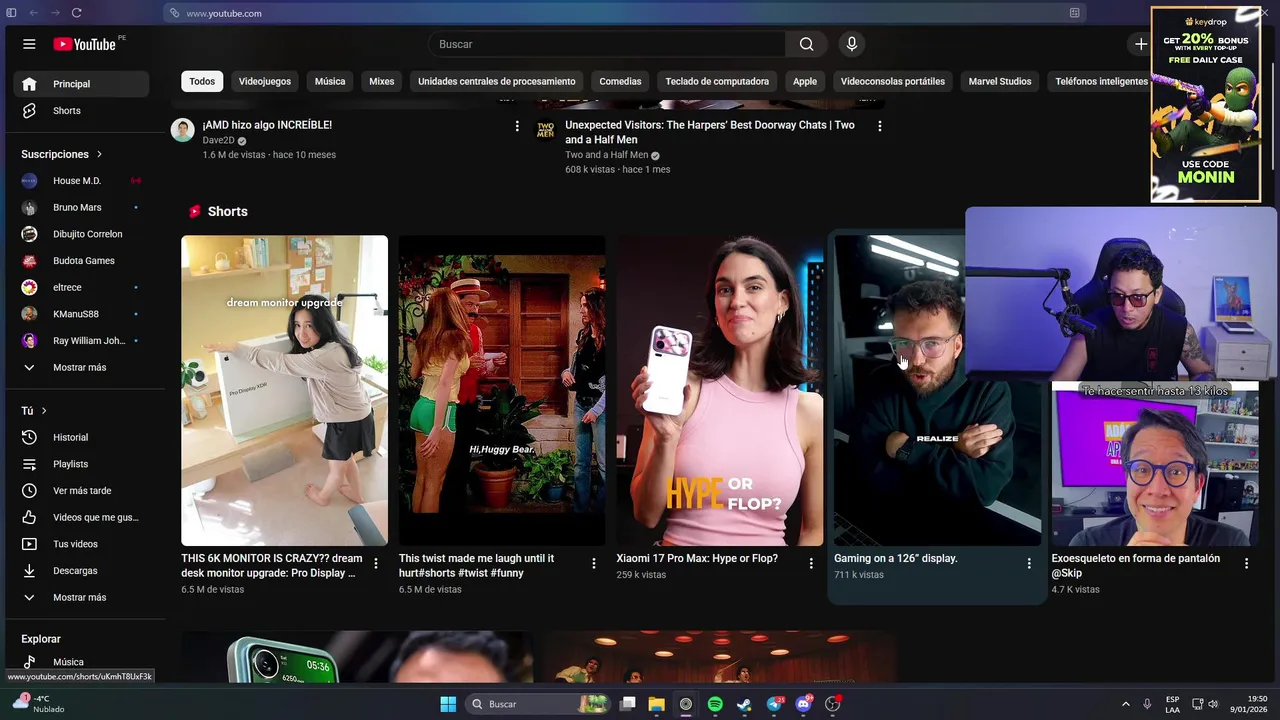Open options for AMD hizo algo video
Image resolution: width=1280 pixels, height=720 pixels.
[517, 126]
